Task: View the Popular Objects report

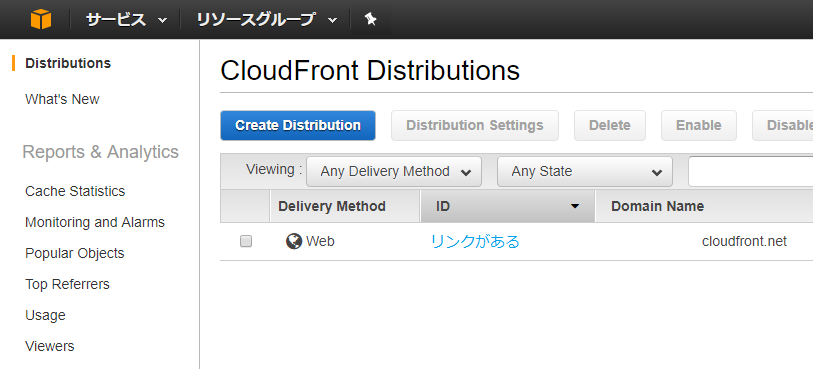Action: [75, 253]
